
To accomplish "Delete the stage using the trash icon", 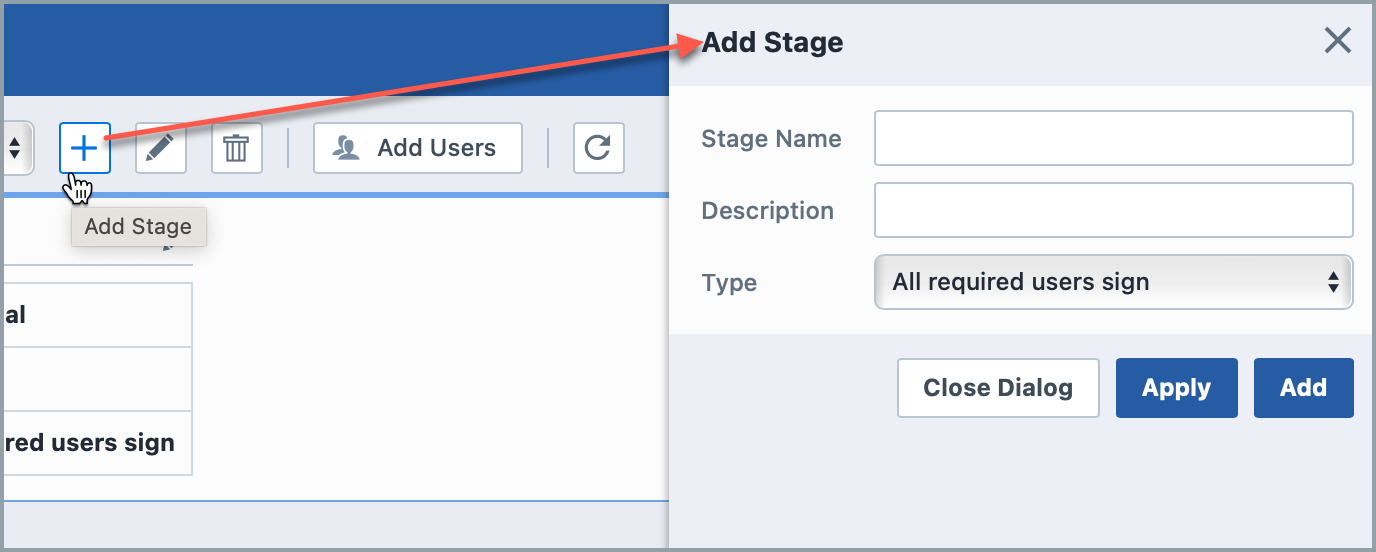I will click(236, 148).
